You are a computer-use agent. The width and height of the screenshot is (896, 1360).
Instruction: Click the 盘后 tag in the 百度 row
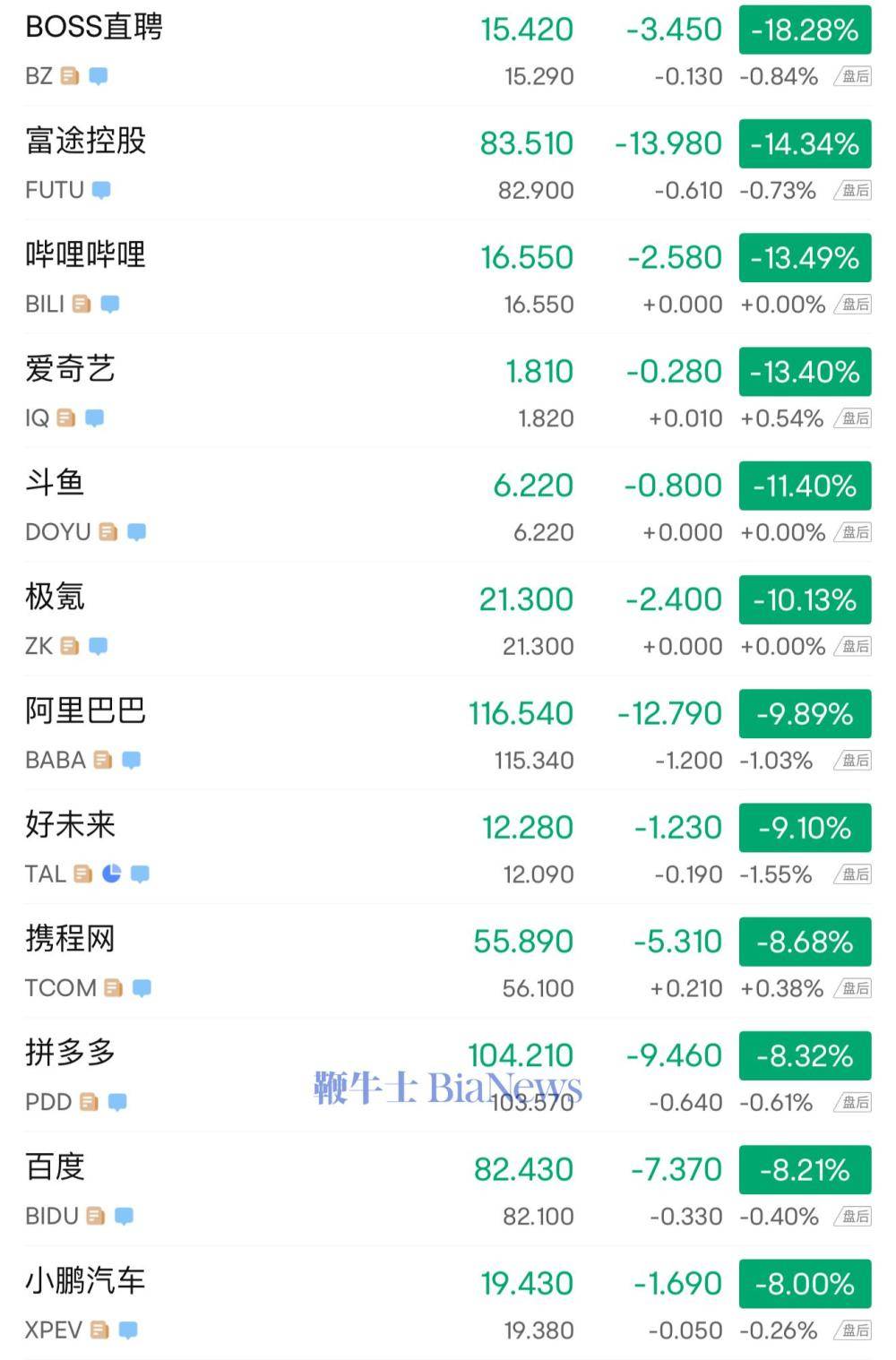pos(853,1216)
